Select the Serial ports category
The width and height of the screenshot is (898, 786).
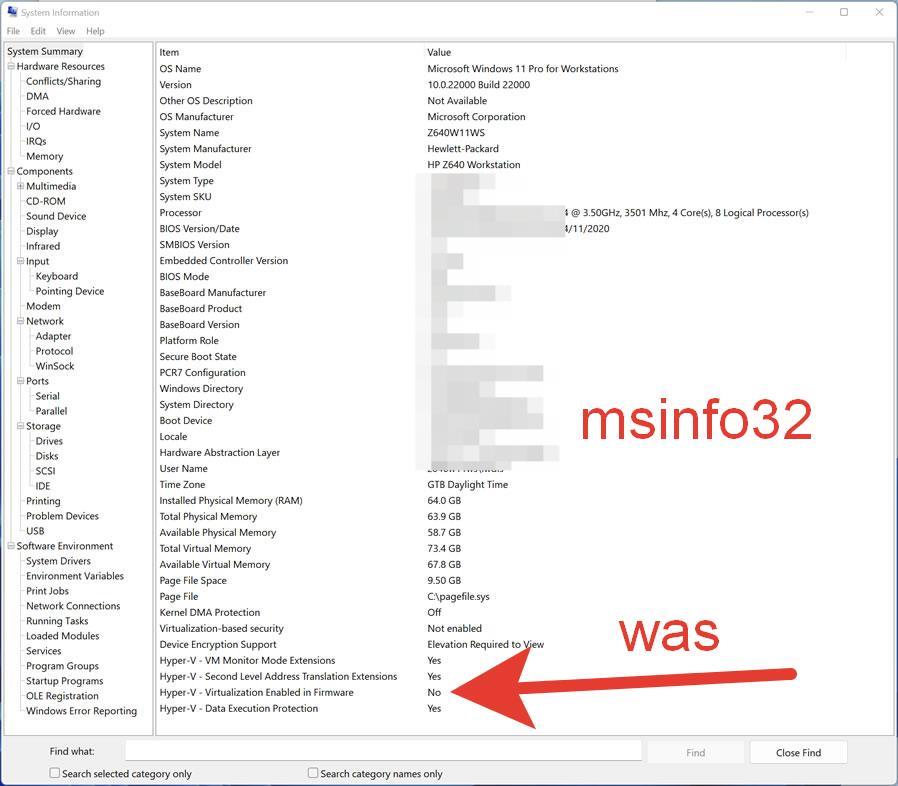48,396
